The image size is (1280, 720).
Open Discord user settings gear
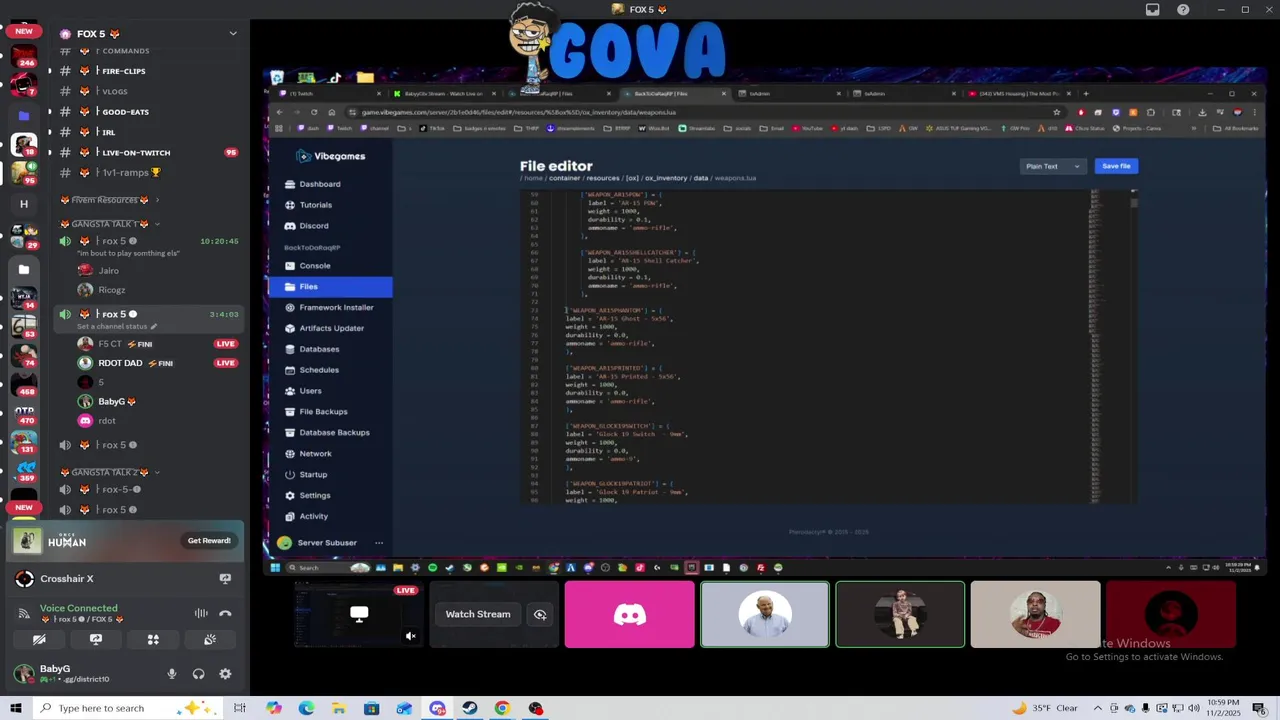tap(225, 674)
